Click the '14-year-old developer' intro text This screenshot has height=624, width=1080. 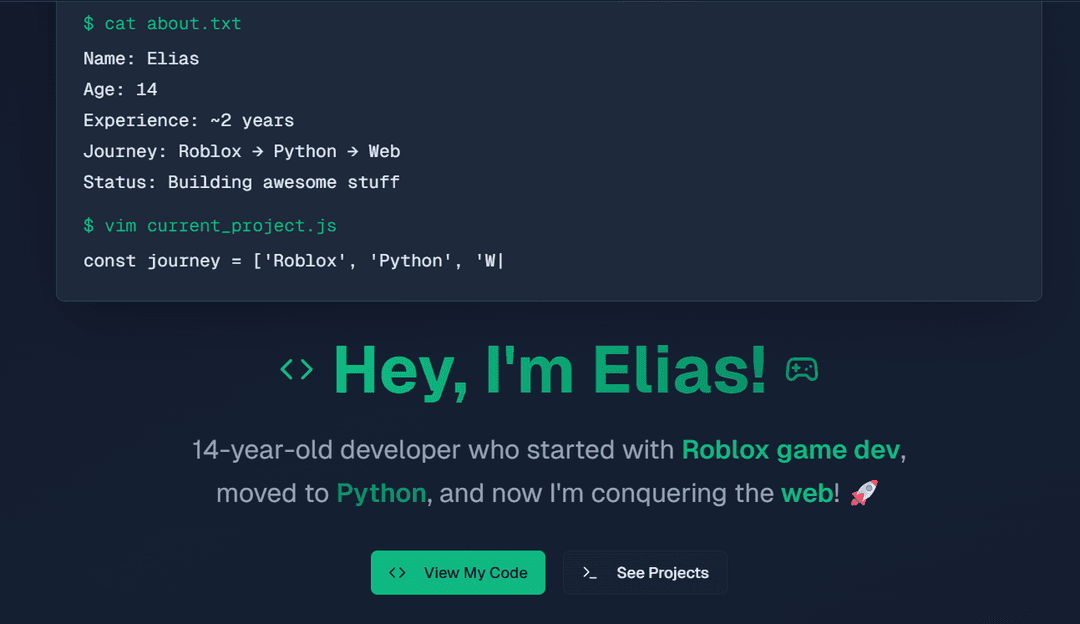point(432,450)
